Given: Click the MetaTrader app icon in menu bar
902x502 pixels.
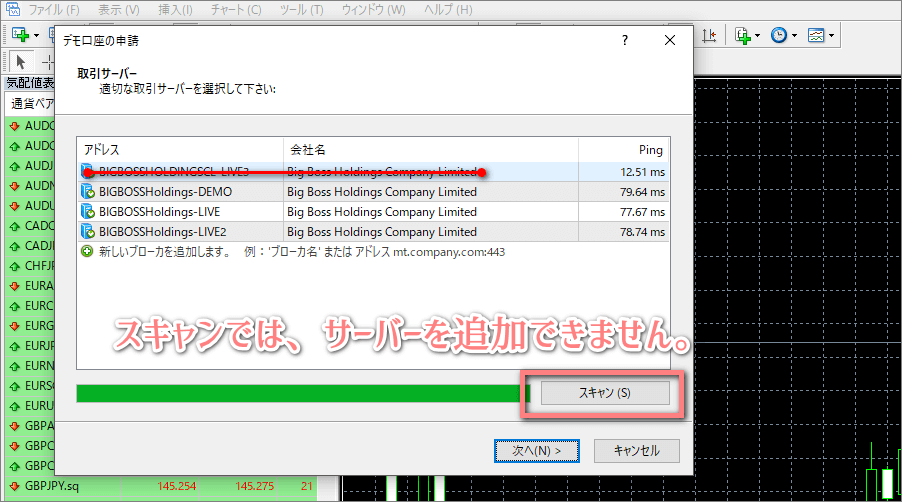Looking at the screenshot, I should point(13,9).
